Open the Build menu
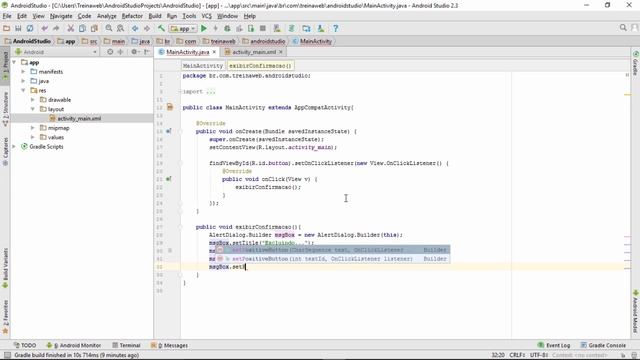Screen dimensions: 640x360 click(x=155, y=16)
